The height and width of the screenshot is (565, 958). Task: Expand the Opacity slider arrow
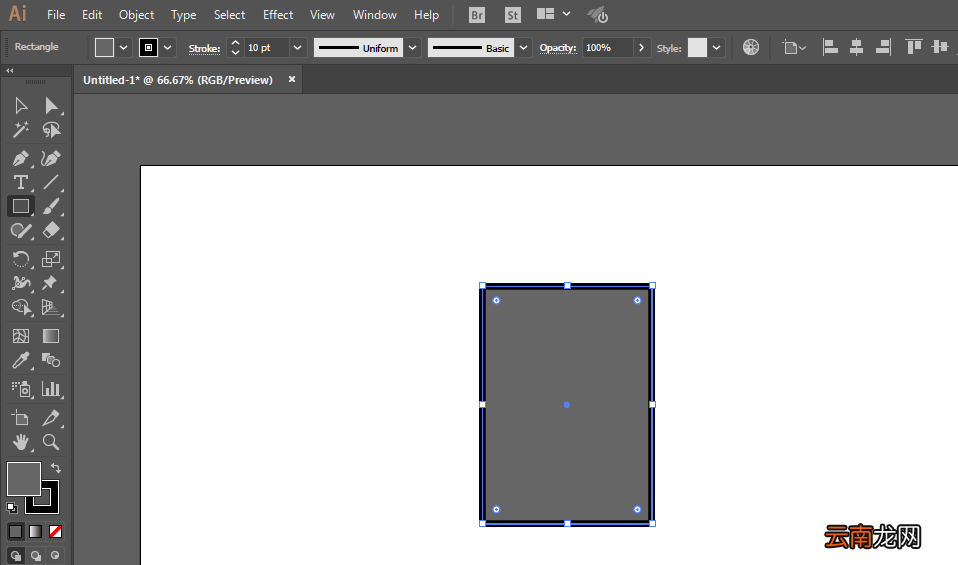[641, 48]
